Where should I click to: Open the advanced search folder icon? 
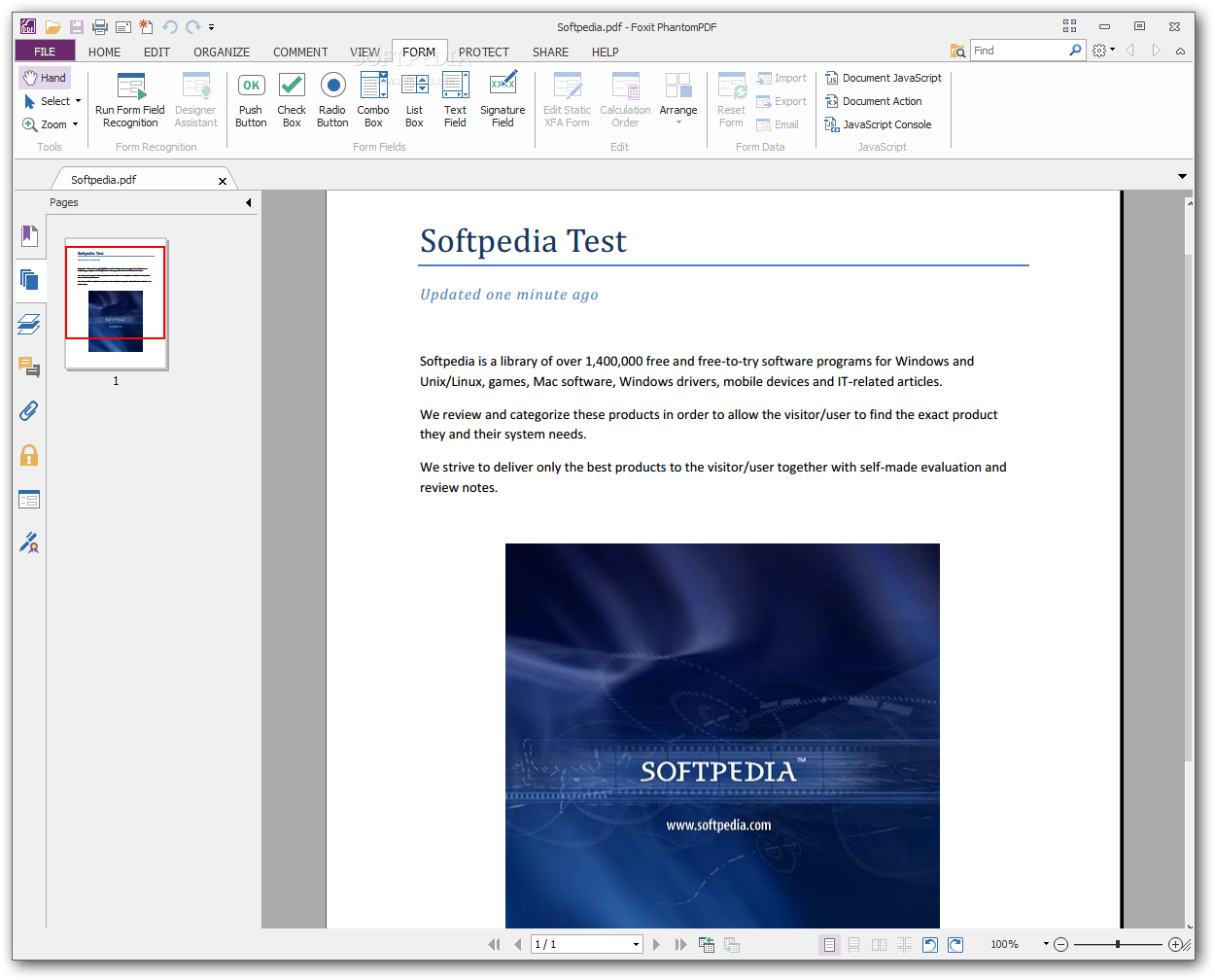(x=957, y=51)
